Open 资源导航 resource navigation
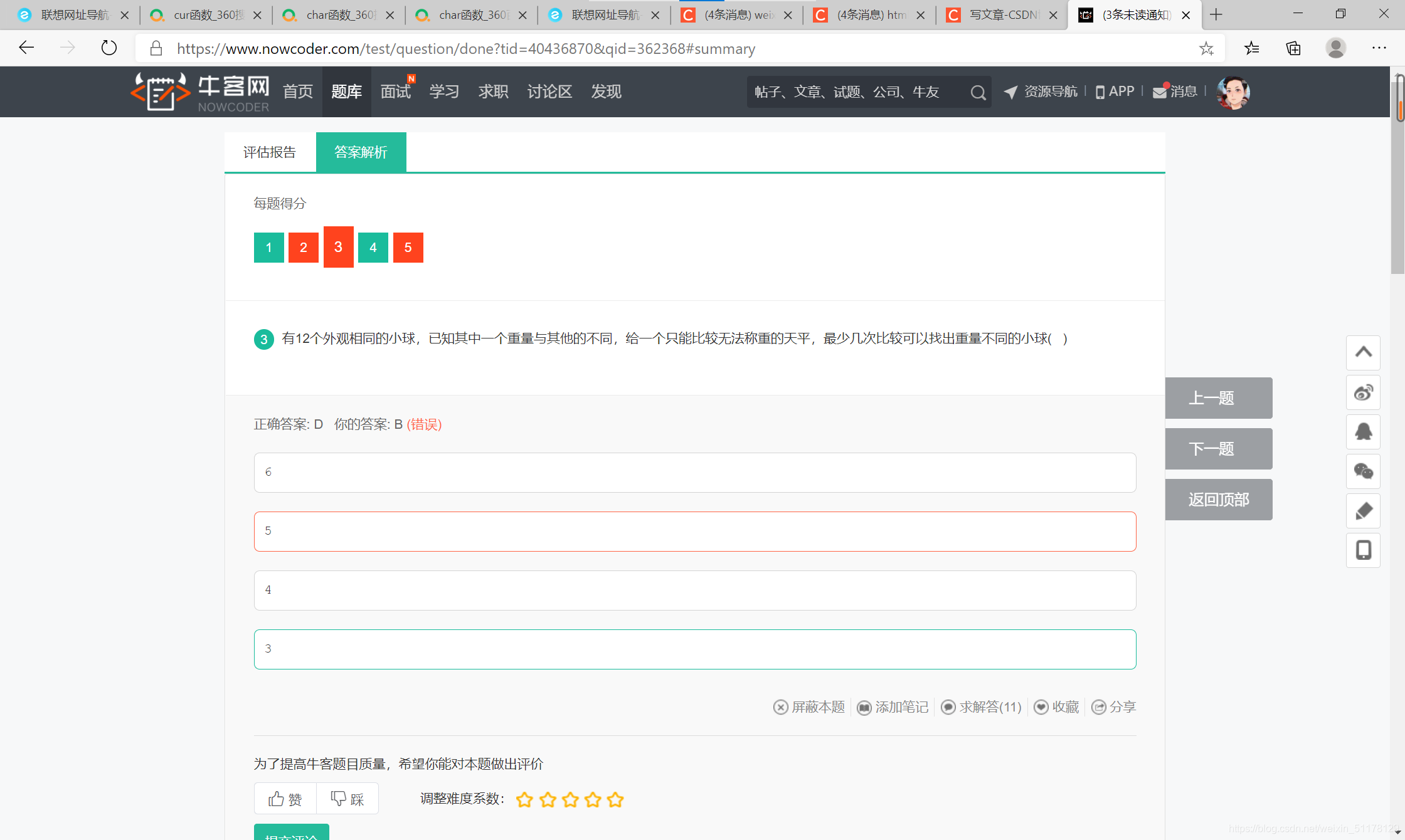1405x840 pixels. pyautogui.click(x=1041, y=92)
